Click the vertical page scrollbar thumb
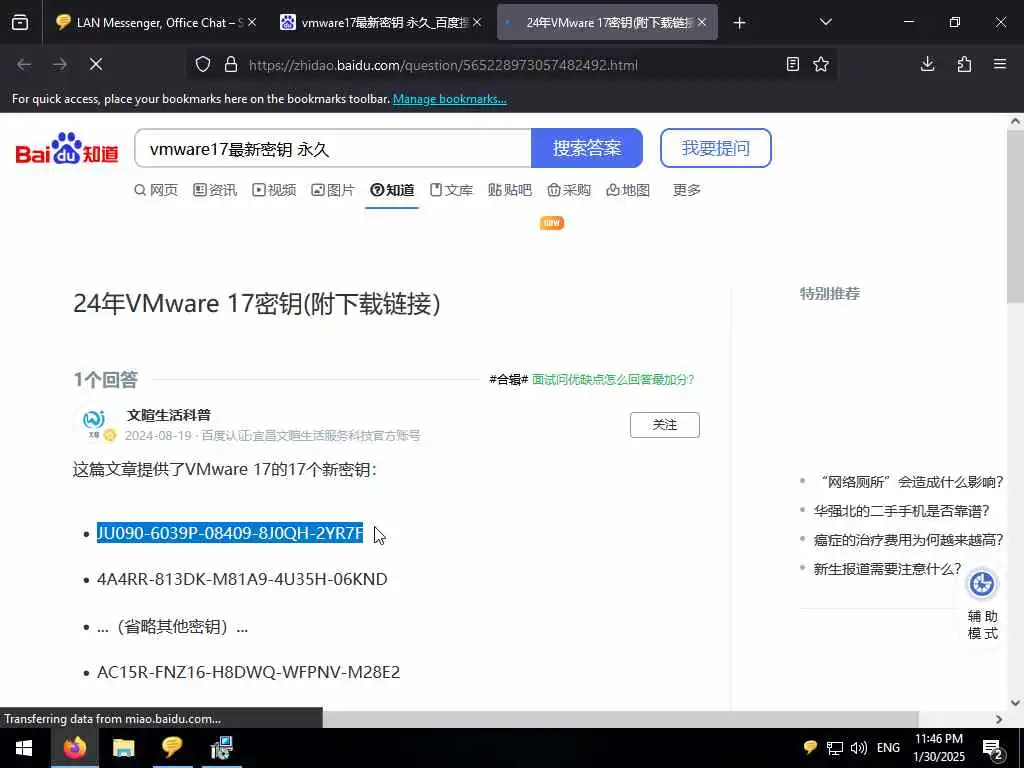Screen dimensions: 1024x768 (1015, 216)
